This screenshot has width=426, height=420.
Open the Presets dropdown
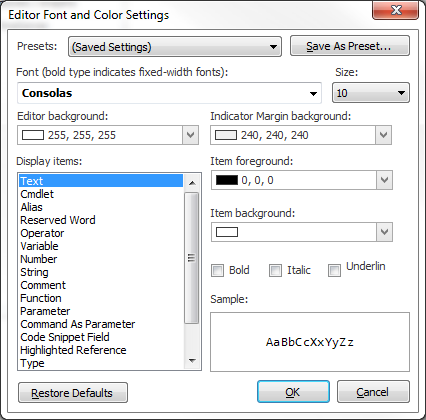click(175, 47)
